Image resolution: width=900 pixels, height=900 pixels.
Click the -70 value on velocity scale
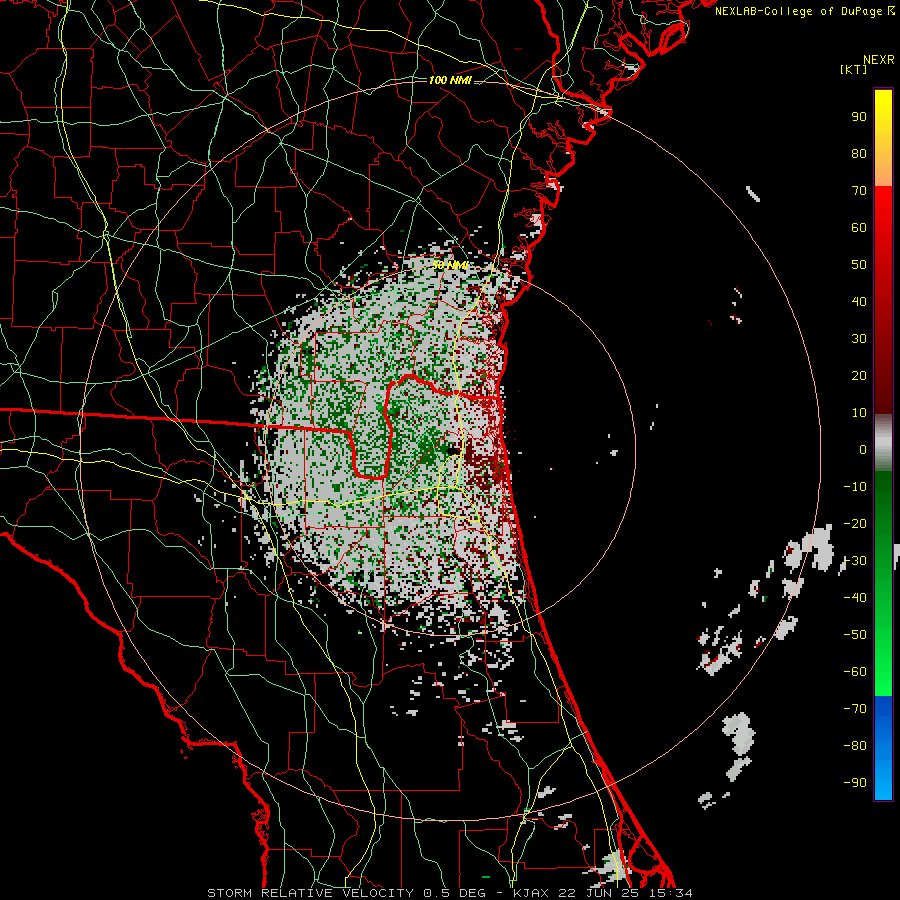pos(855,709)
